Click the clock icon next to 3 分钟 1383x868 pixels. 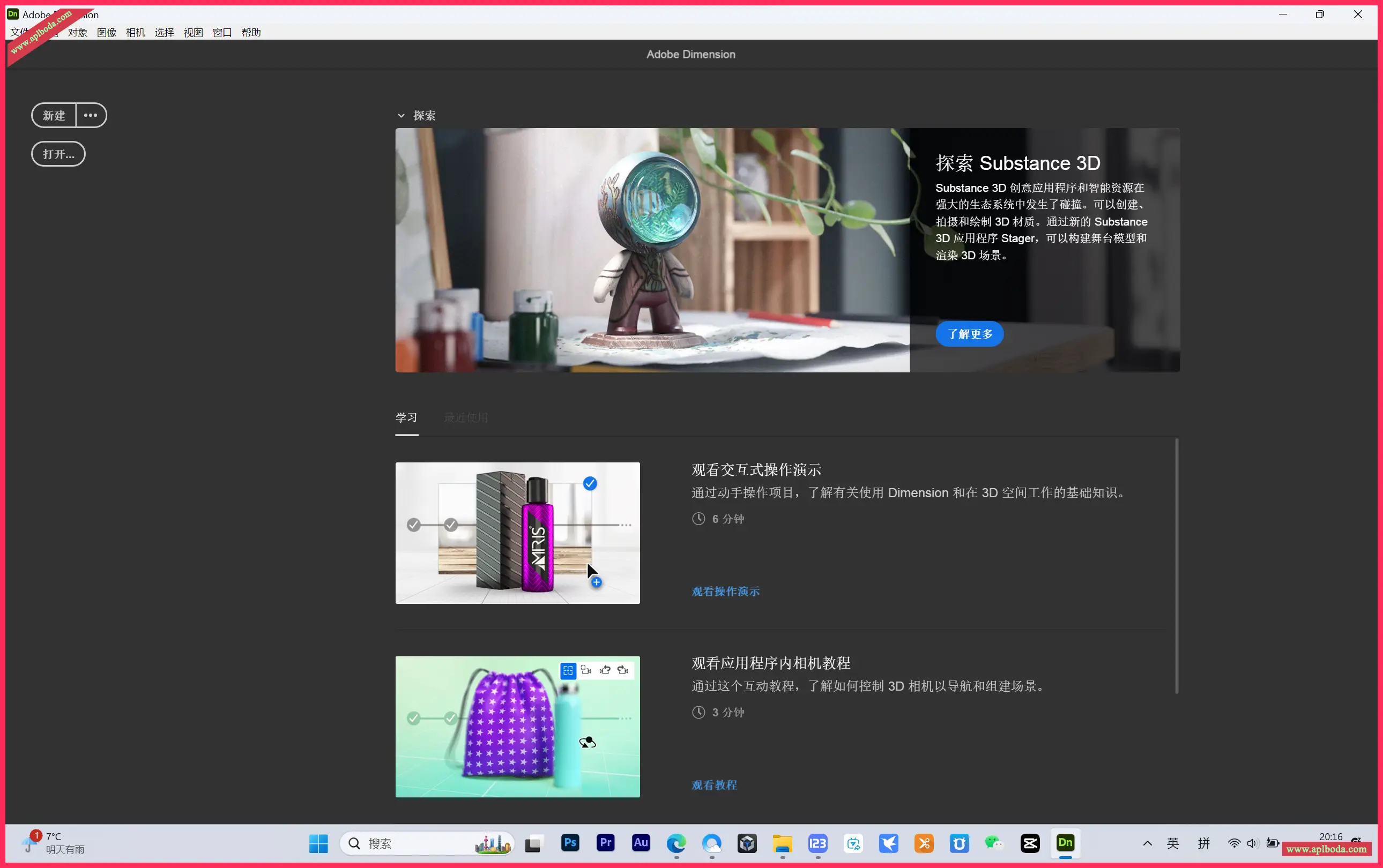pyautogui.click(x=698, y=712)
